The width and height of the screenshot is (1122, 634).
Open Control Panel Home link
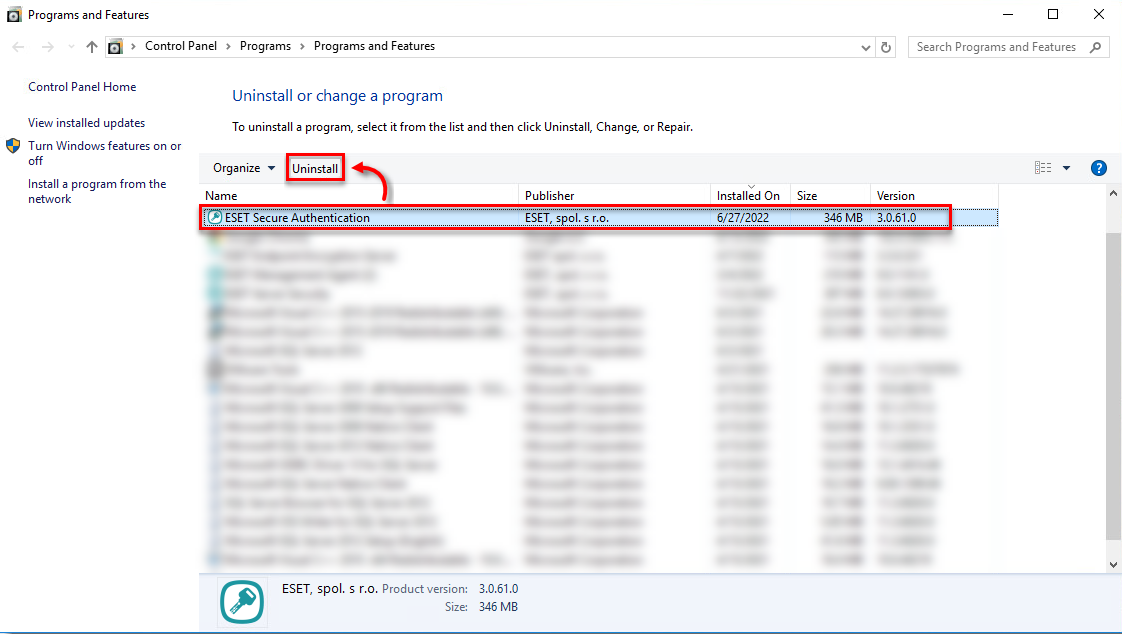pos(82,87)
